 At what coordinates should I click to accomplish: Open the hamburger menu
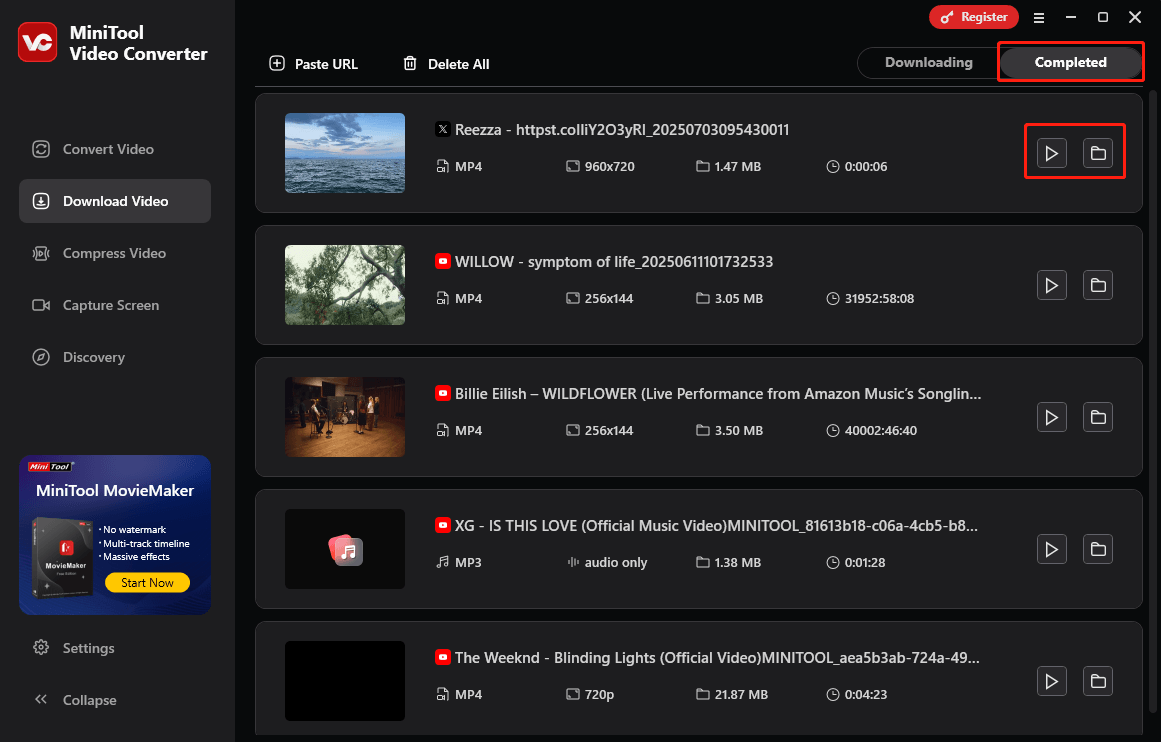point(1039,17)
